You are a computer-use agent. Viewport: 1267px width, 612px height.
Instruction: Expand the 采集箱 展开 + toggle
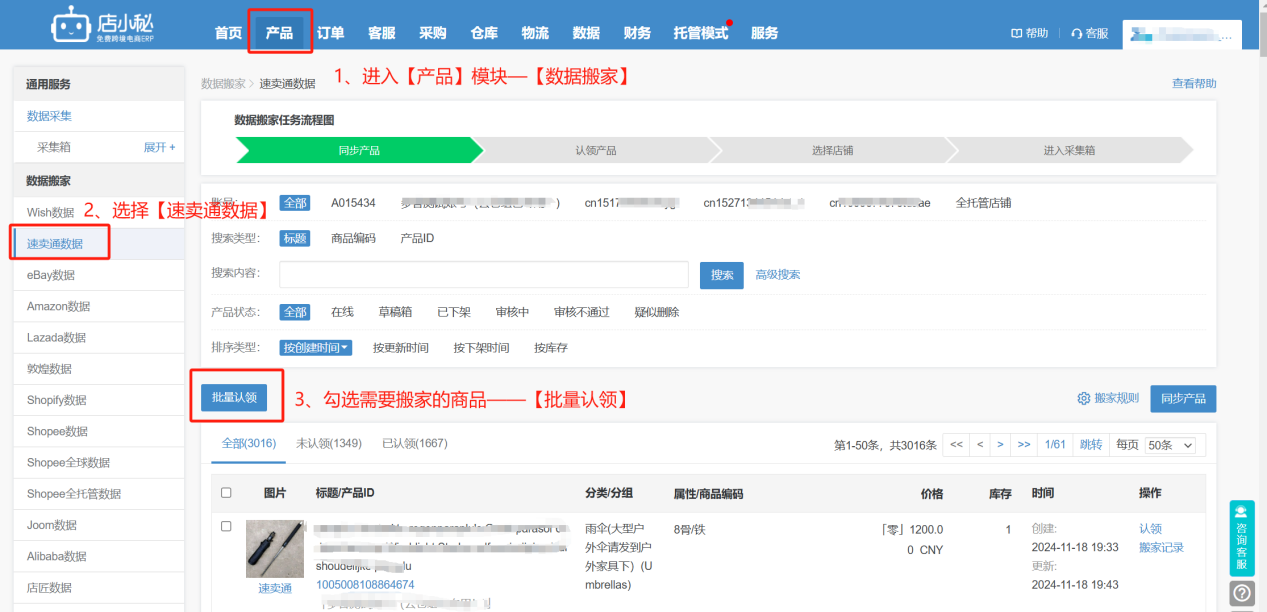[x=159, y=147]
